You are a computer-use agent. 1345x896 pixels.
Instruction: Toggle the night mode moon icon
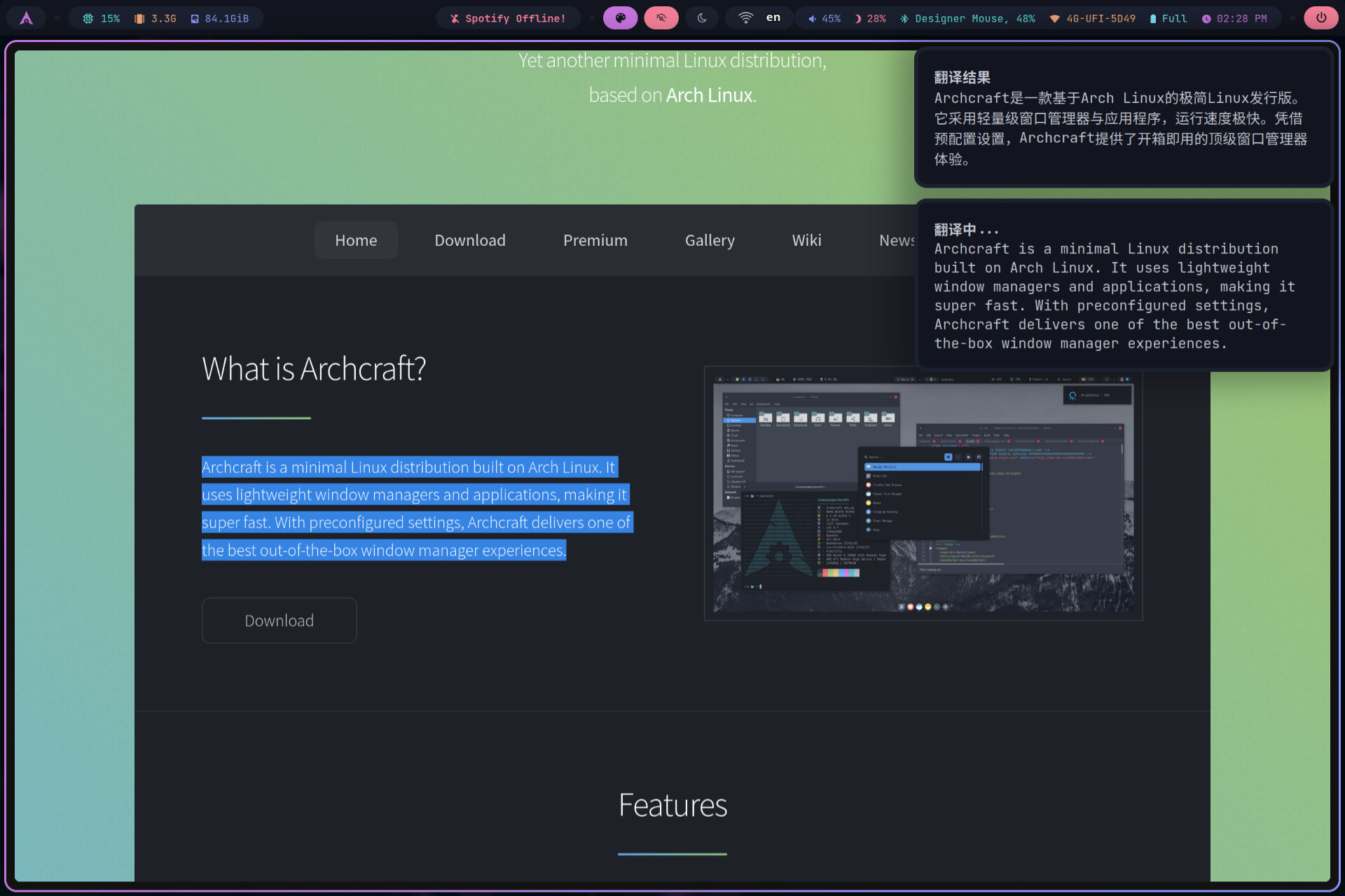click(702, 18)
